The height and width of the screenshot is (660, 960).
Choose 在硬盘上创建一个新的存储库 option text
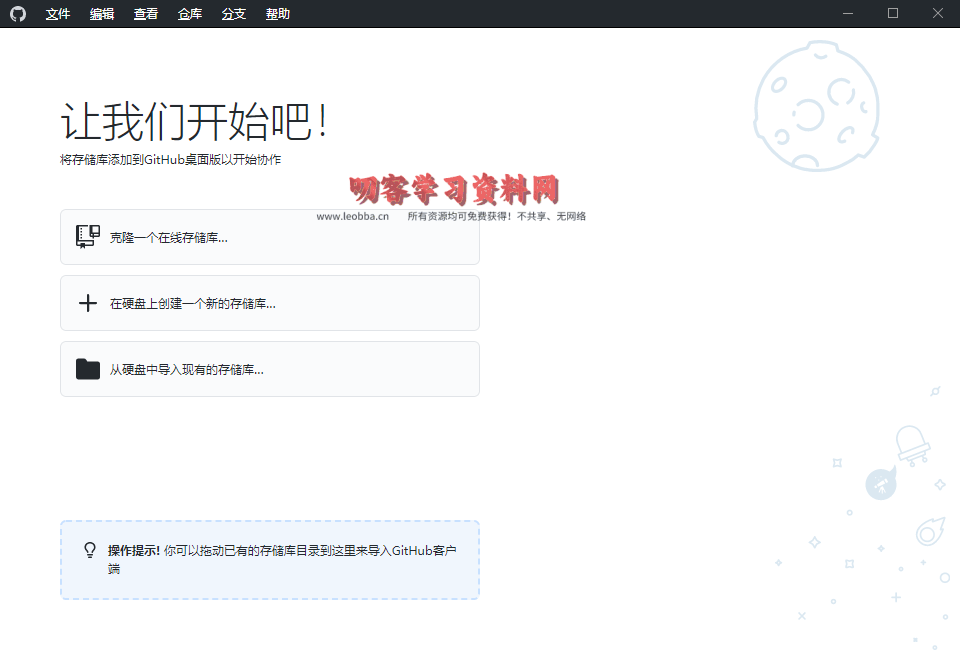pos(193,304)
